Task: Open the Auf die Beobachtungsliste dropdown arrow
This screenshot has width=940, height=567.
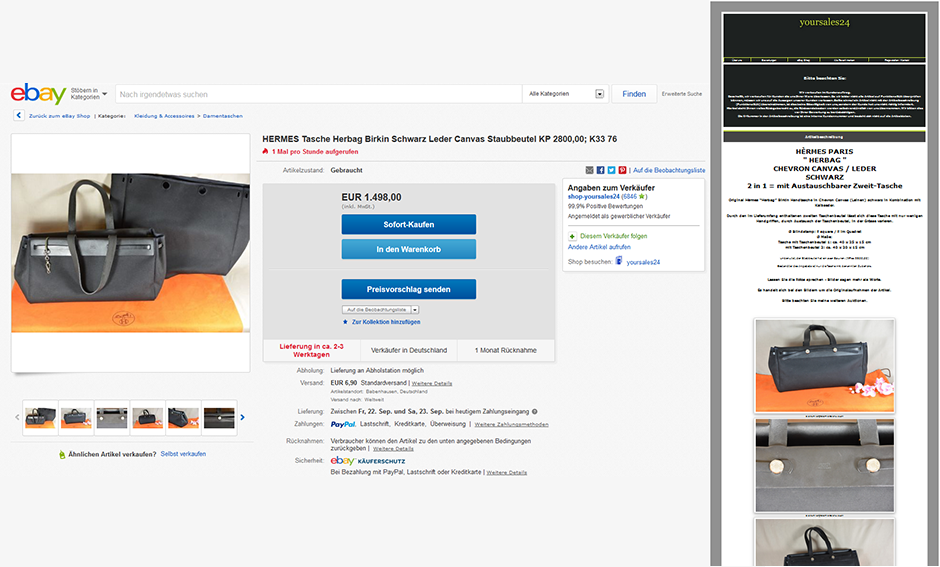Action: point(415,310)
